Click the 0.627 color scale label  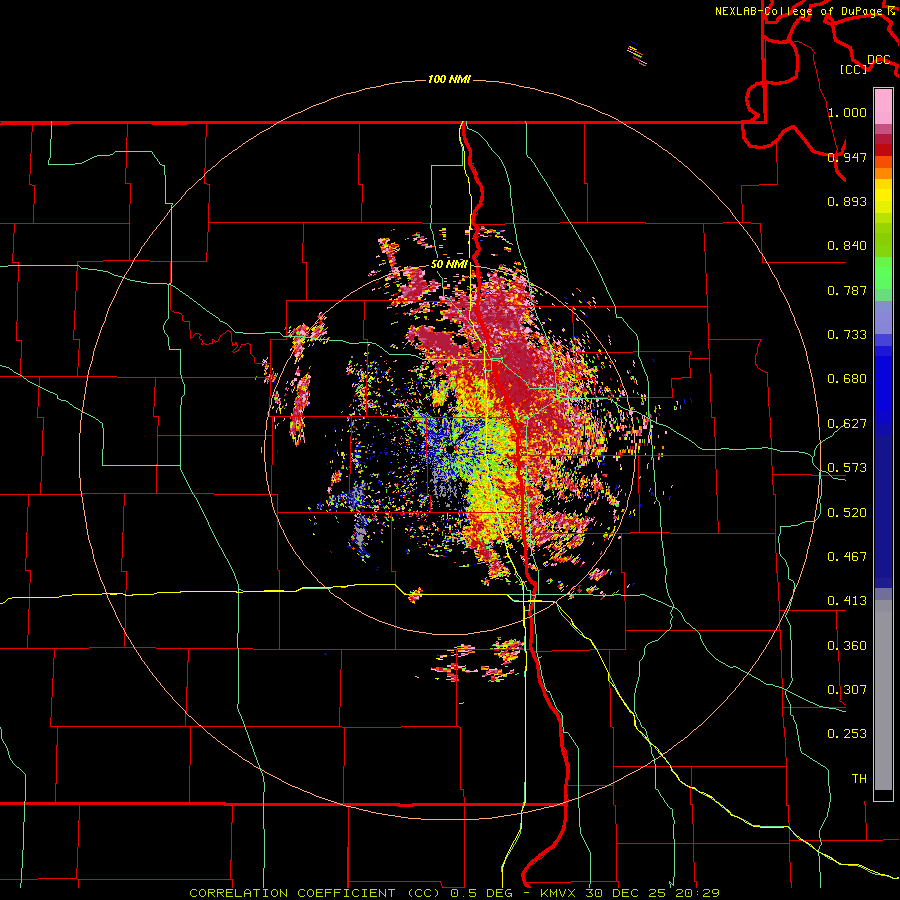(847, 424)
